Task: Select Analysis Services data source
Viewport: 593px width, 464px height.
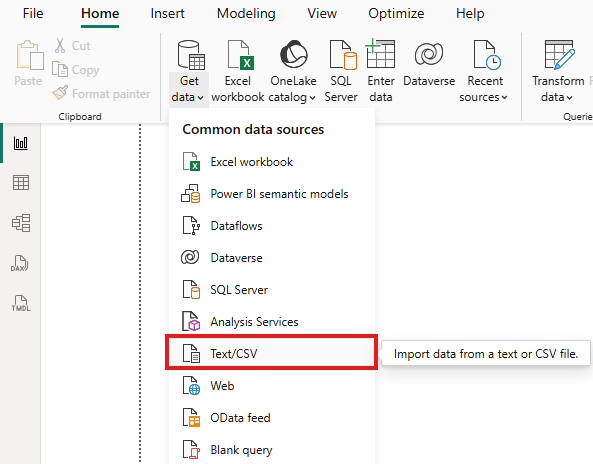Action: click(271, 322)
